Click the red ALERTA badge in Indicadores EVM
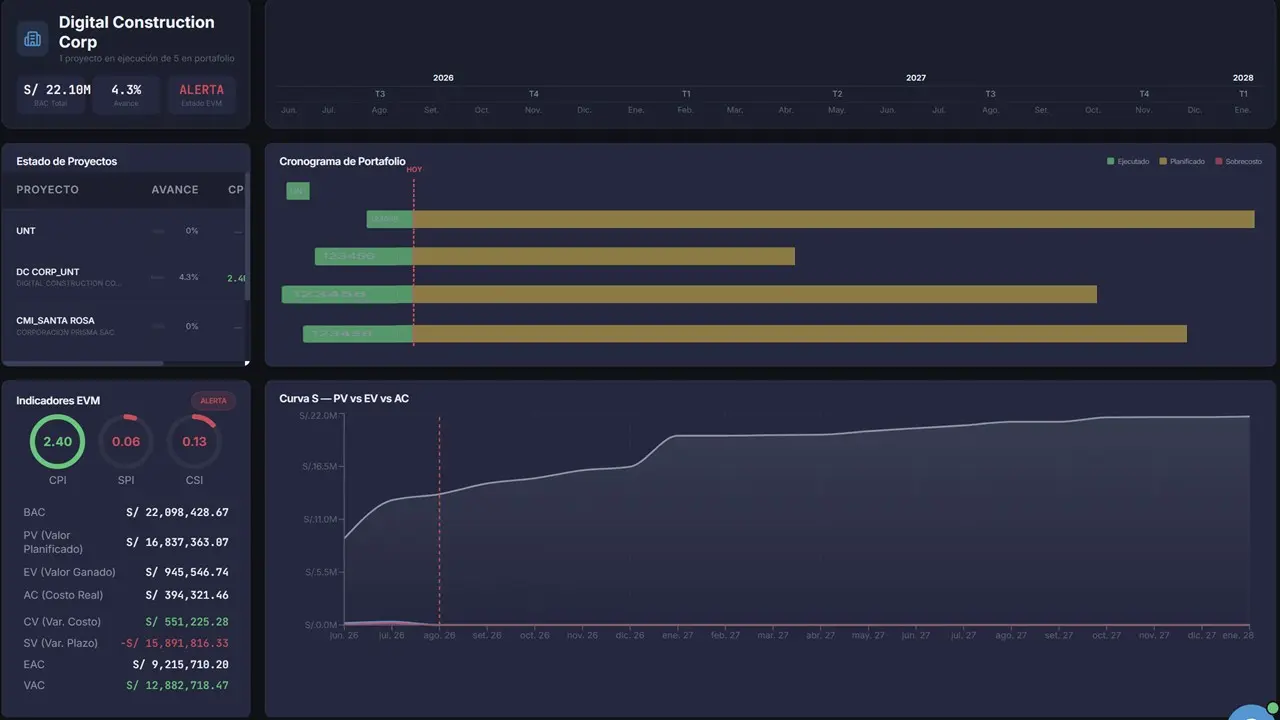The image size is (1280, 720). [213, 401]
